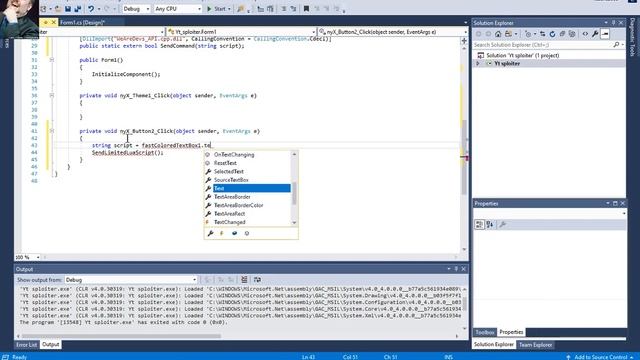The height and width of the screenshot is (360, 640).
Task: Select Properties tab at bottom
Action: [x=511, y=332]
